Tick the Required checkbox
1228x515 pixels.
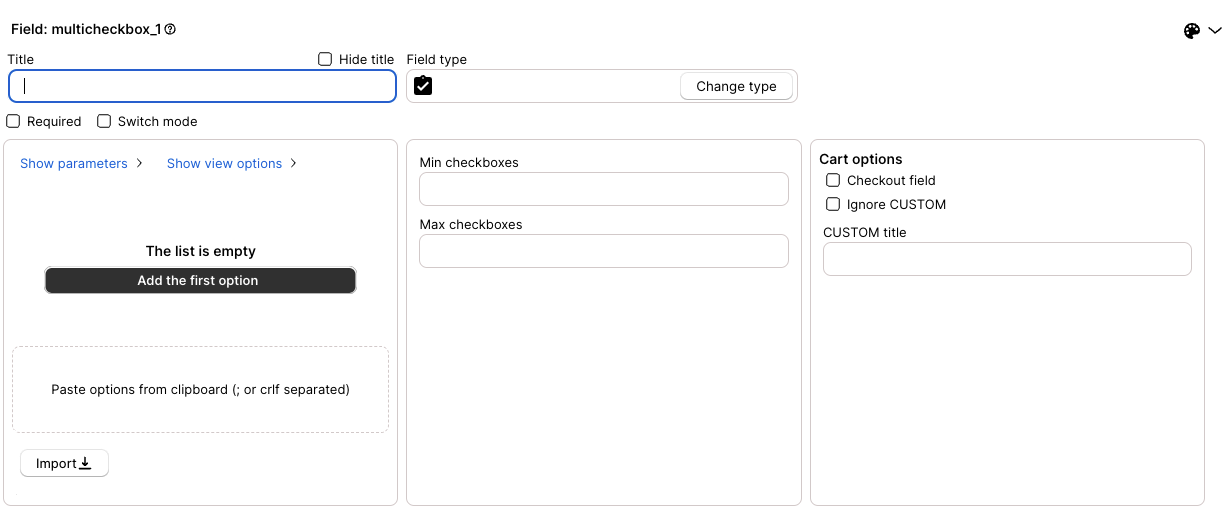[x=13, y=121]
